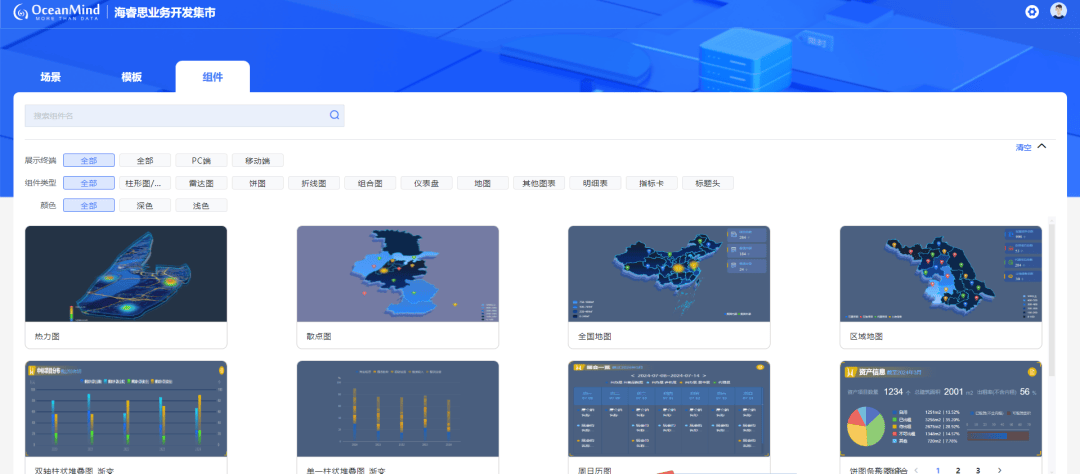Filter component type by 明细表
Screen dimensions: 1080x474
click(595, 183)
